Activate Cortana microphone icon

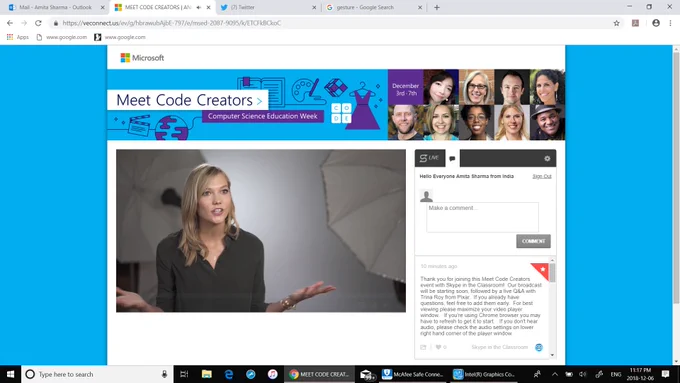click(164, 374)
